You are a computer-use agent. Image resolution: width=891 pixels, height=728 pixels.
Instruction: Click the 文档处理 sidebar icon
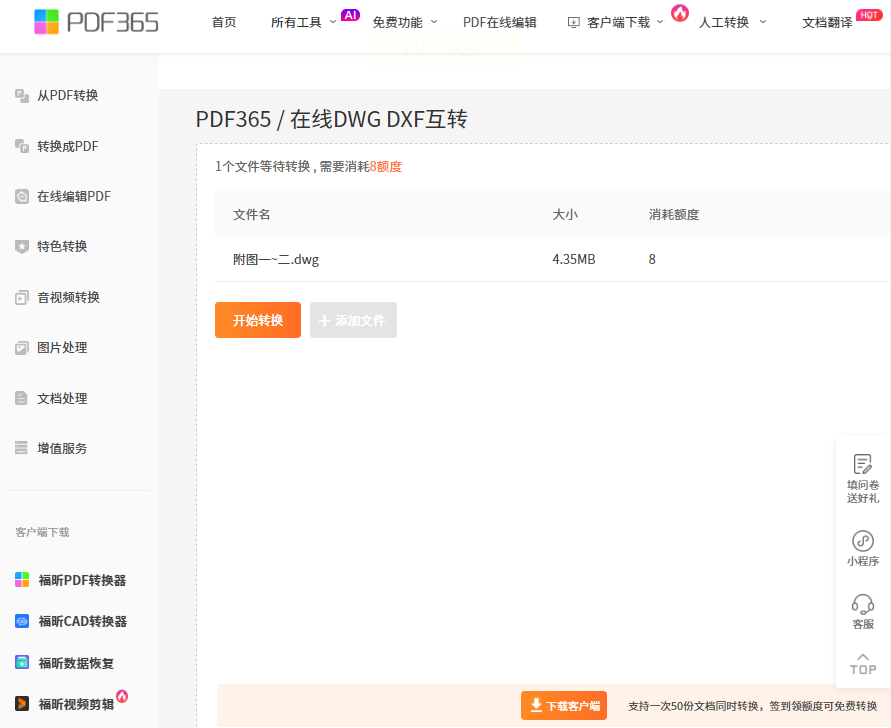(x=22, y=398)
